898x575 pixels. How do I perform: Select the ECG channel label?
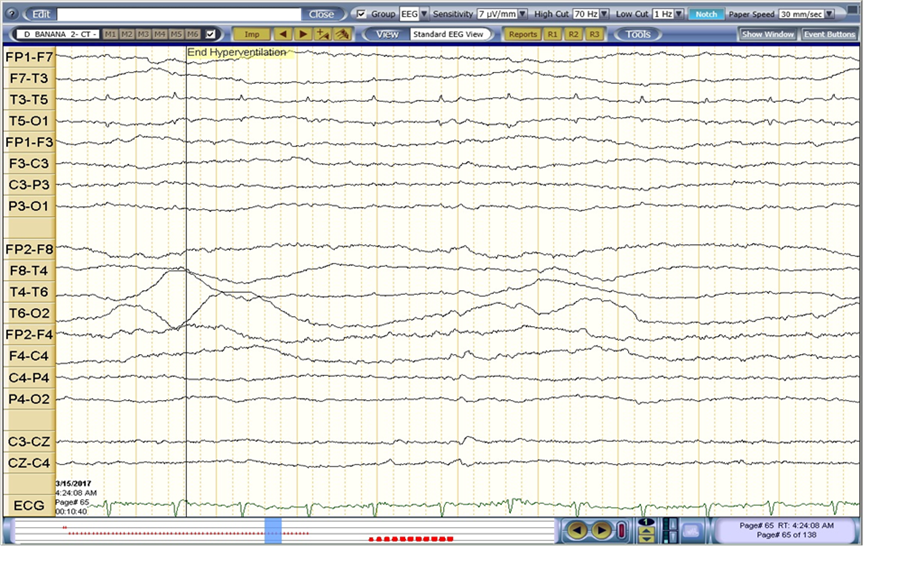[x=29, y=506]
